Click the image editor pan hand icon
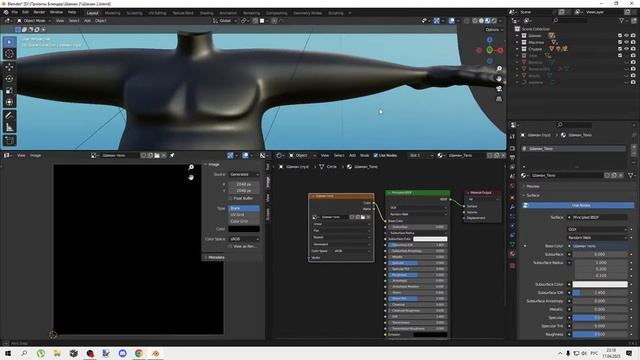This screenshot has height=360, width=640. 191,177
